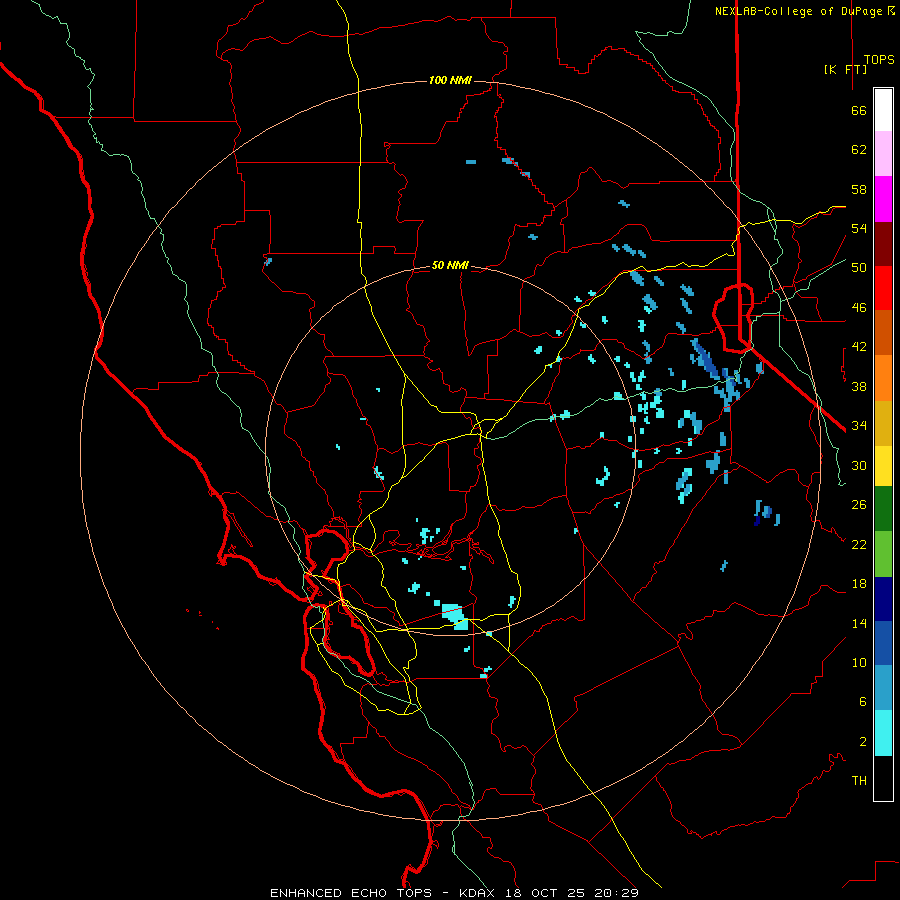Click the dark navy echo spot east of the 50 NMI ring
This screenshot has width=900, height=900.
coord(757,521)
